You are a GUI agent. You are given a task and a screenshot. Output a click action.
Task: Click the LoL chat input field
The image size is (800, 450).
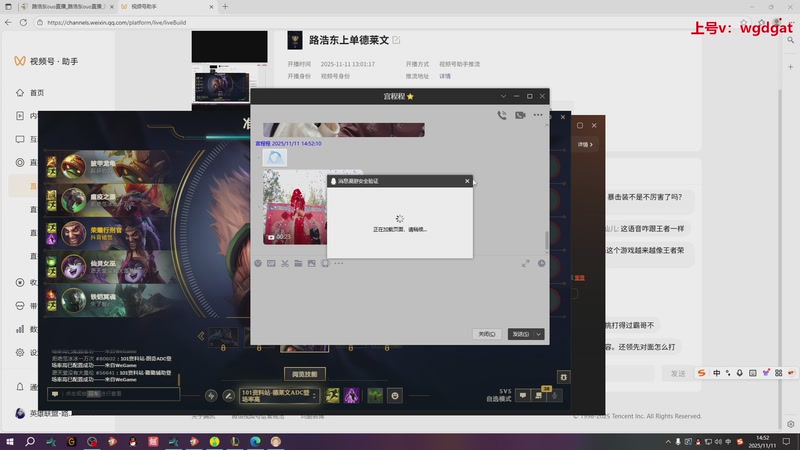click(114, 394)
